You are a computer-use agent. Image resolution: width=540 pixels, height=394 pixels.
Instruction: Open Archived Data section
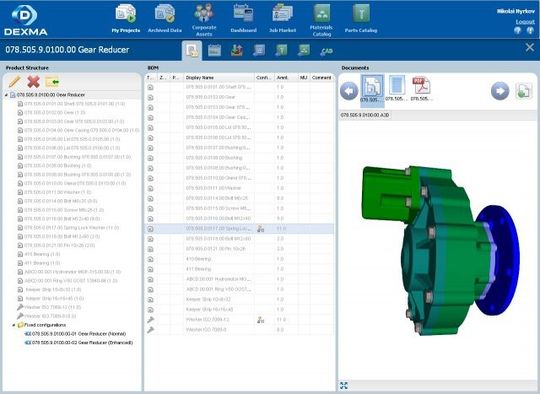tap(165, 19)
